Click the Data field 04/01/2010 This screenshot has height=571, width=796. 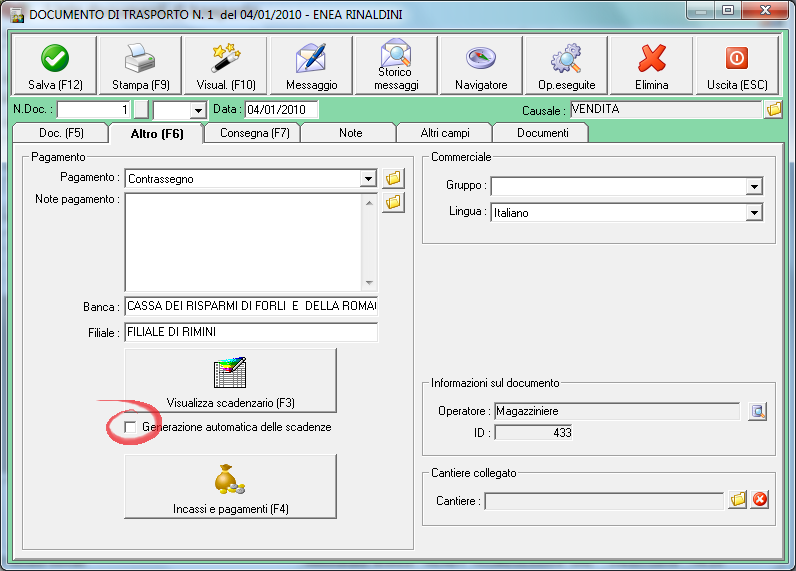(282, 110)
